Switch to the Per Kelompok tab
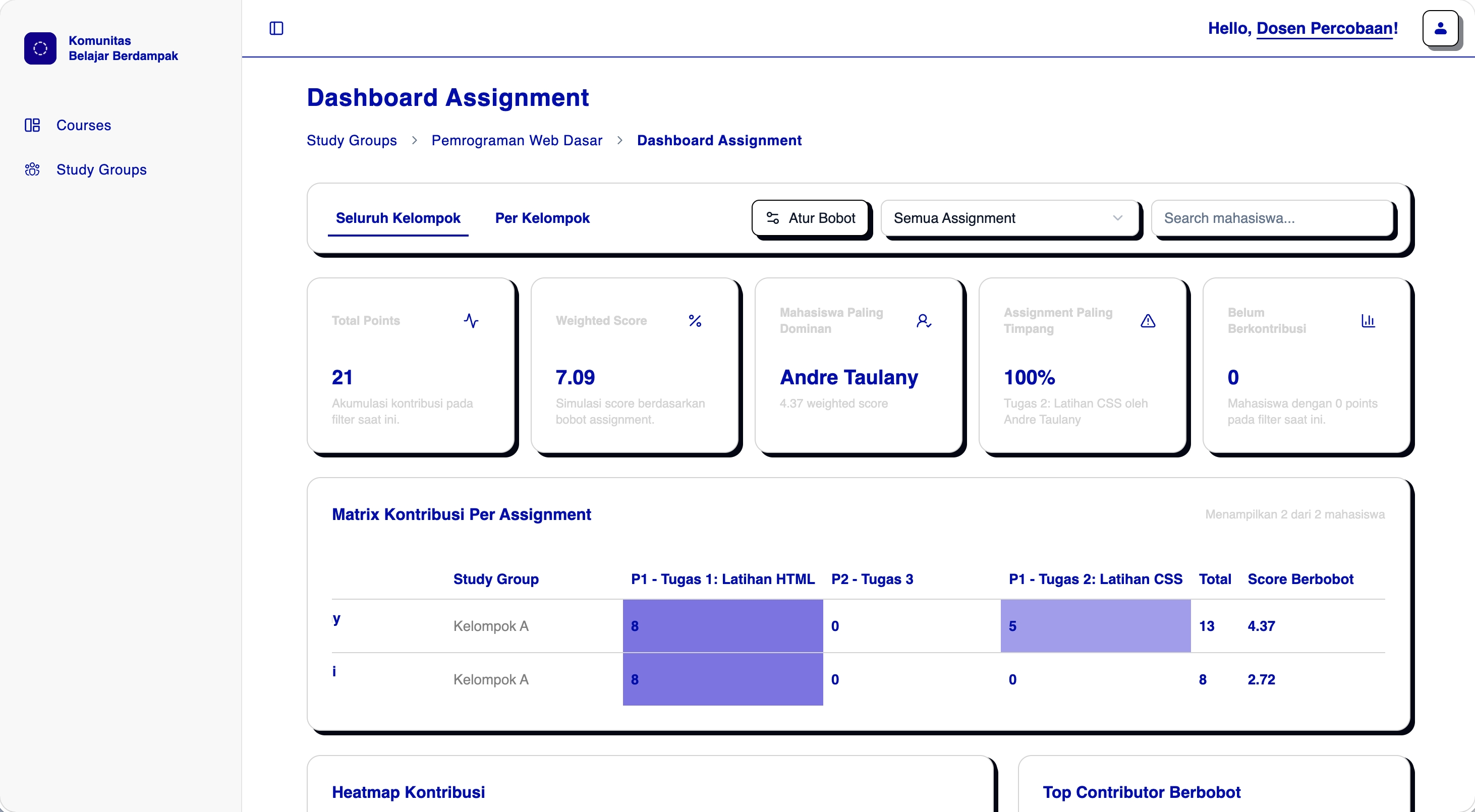1475x812 pixels. point(542,218)
